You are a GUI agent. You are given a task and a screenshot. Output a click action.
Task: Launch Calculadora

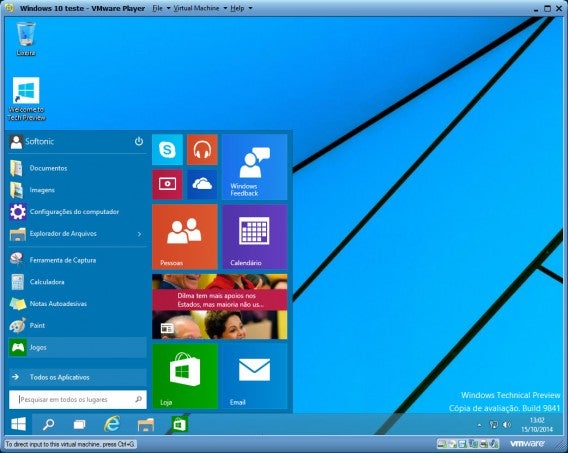[78, 282]
